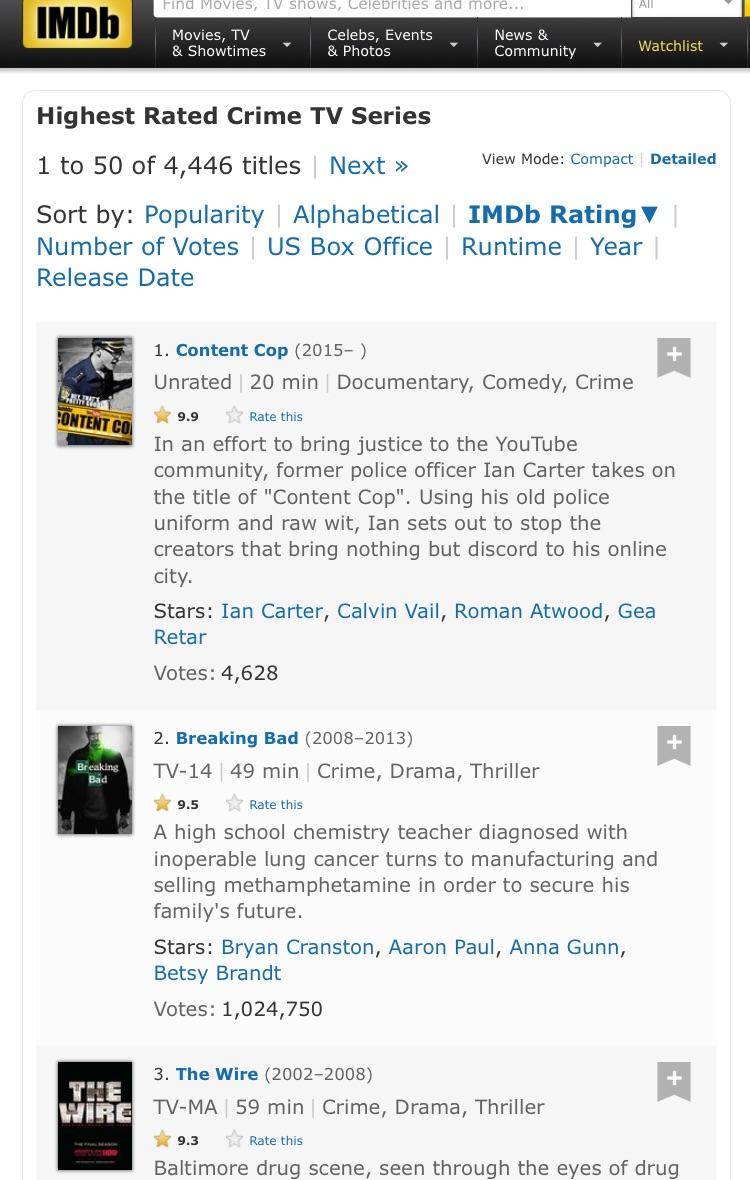Expand the Movies, TV & Showtimes menu
Screen dimensions: 750x1180
pos(231,43)
